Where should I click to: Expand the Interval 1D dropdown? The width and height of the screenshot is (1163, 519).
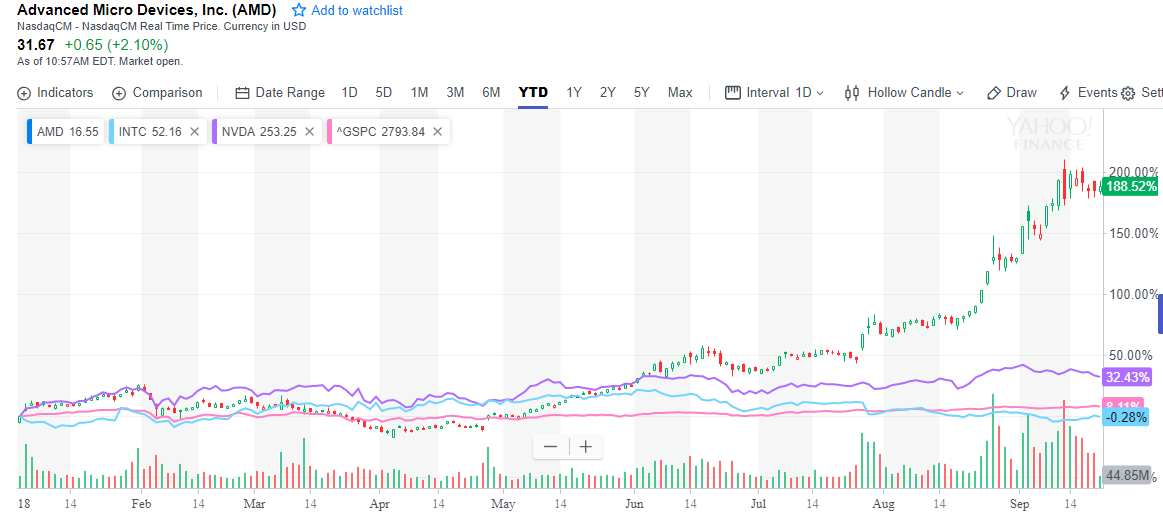pos(820,93)
